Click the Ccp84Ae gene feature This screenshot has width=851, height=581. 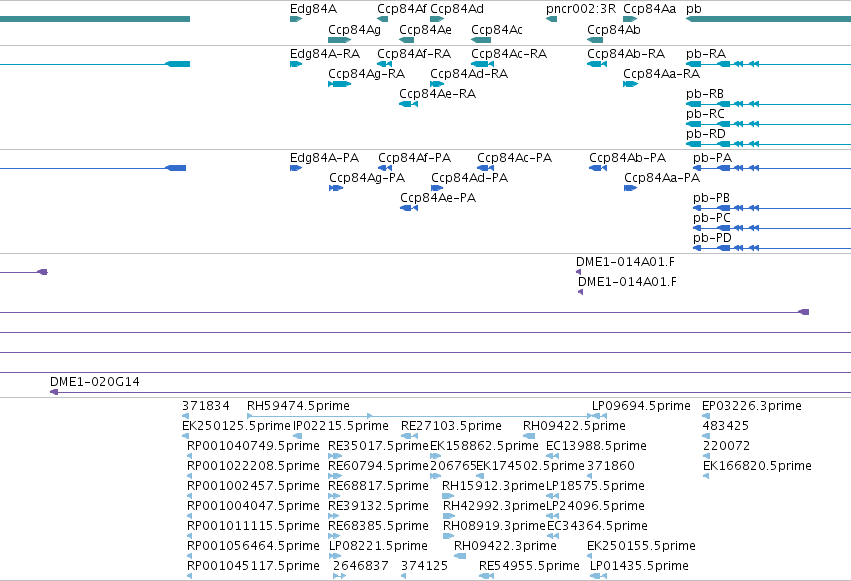click(x=407, y=40)
